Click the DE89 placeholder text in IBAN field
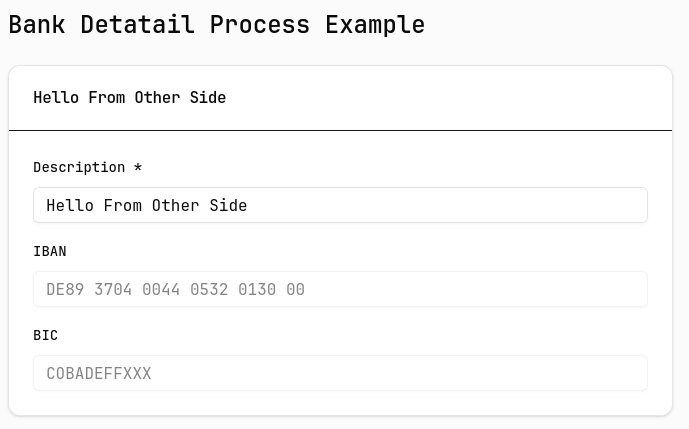689x429 pixels. point(65,290)
